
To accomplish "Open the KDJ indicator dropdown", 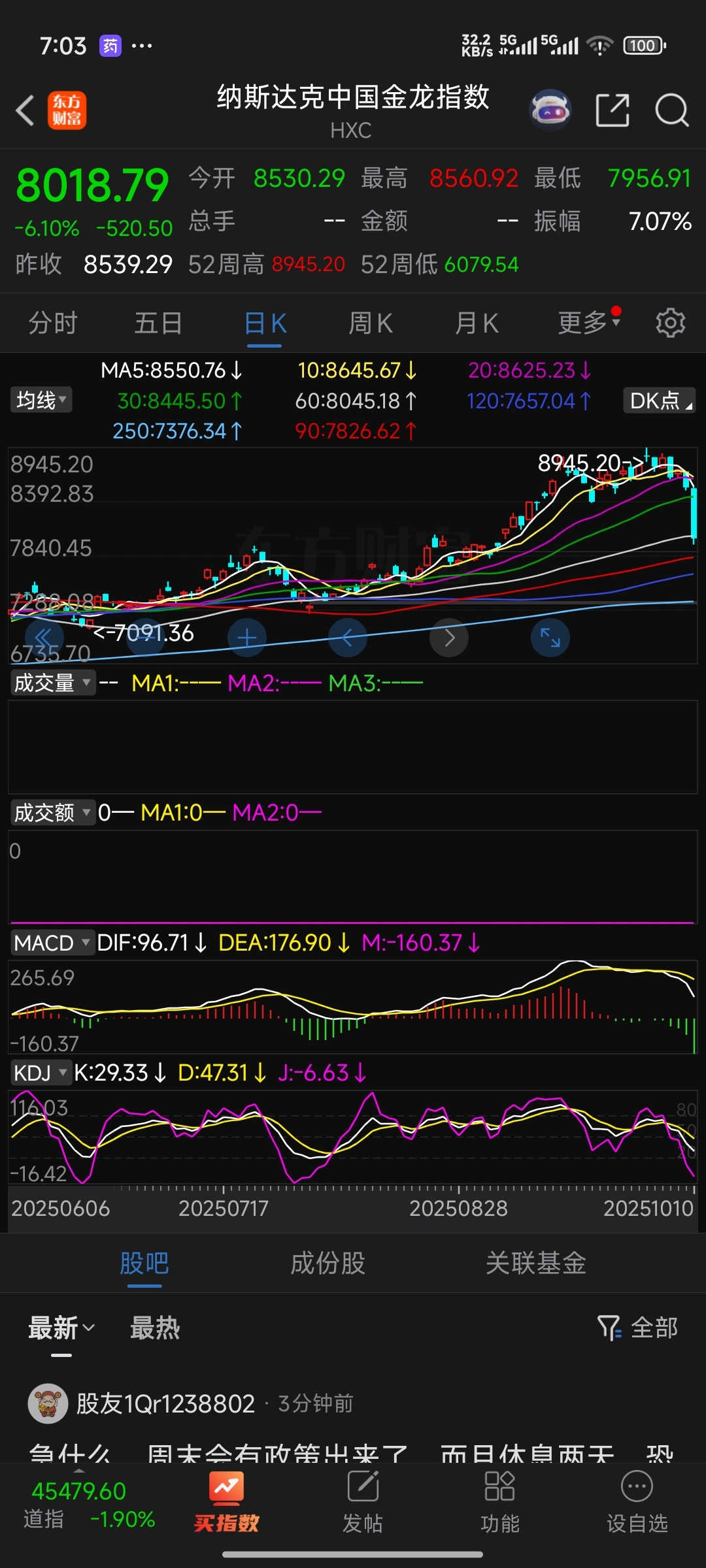I will pos(41,1073).
